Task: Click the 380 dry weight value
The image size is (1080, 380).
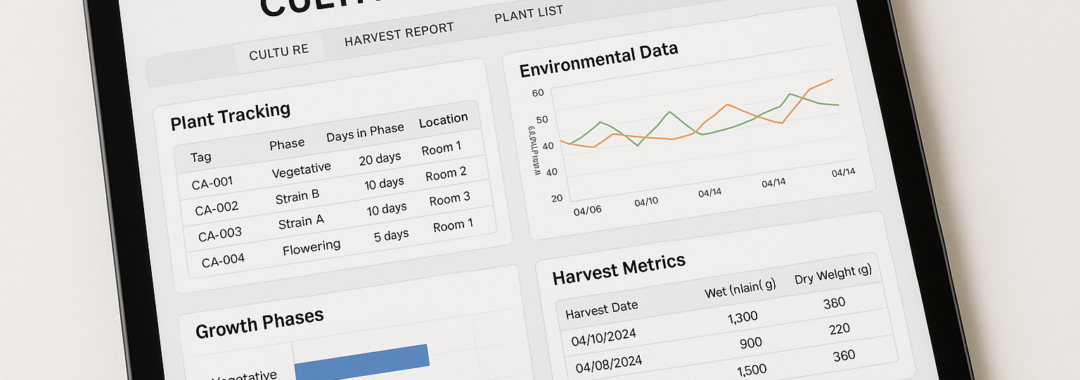Action: [x=834, y=303]
